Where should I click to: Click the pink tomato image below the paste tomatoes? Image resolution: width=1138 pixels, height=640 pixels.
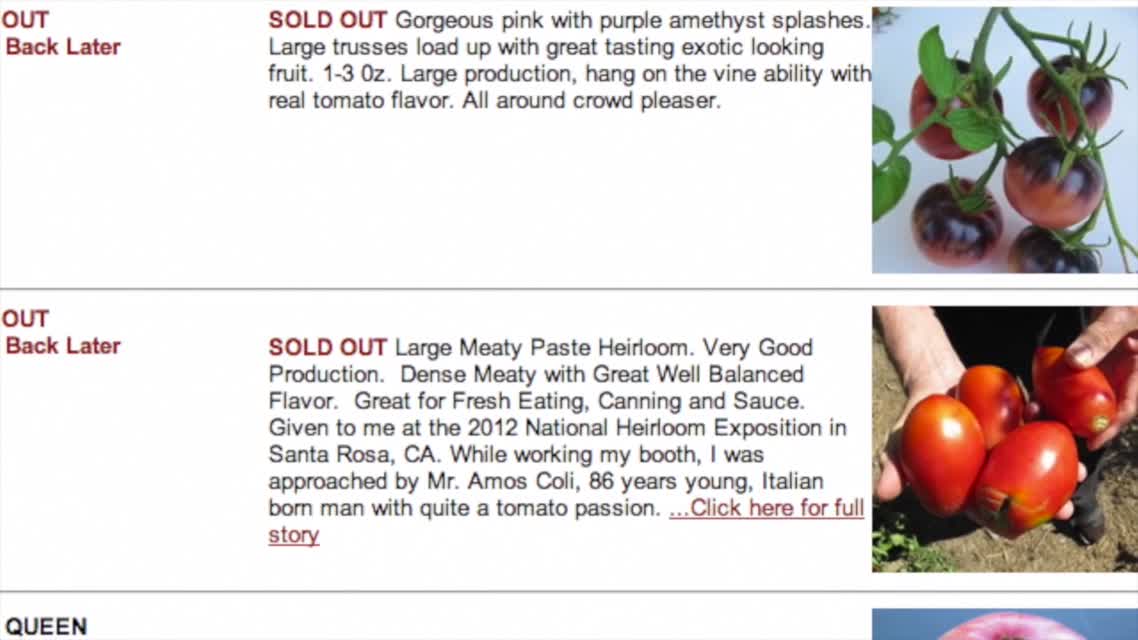(1004, 625)
